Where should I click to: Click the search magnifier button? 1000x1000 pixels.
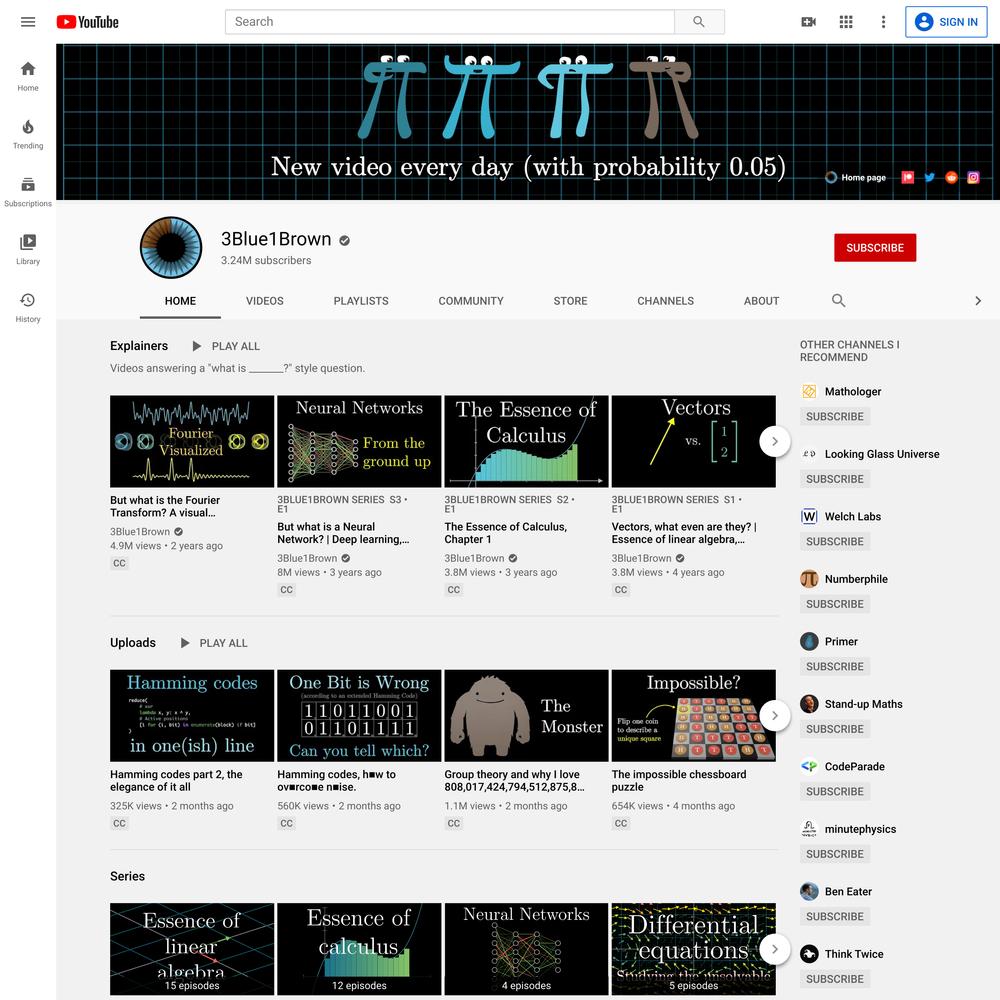coord(699,22)
